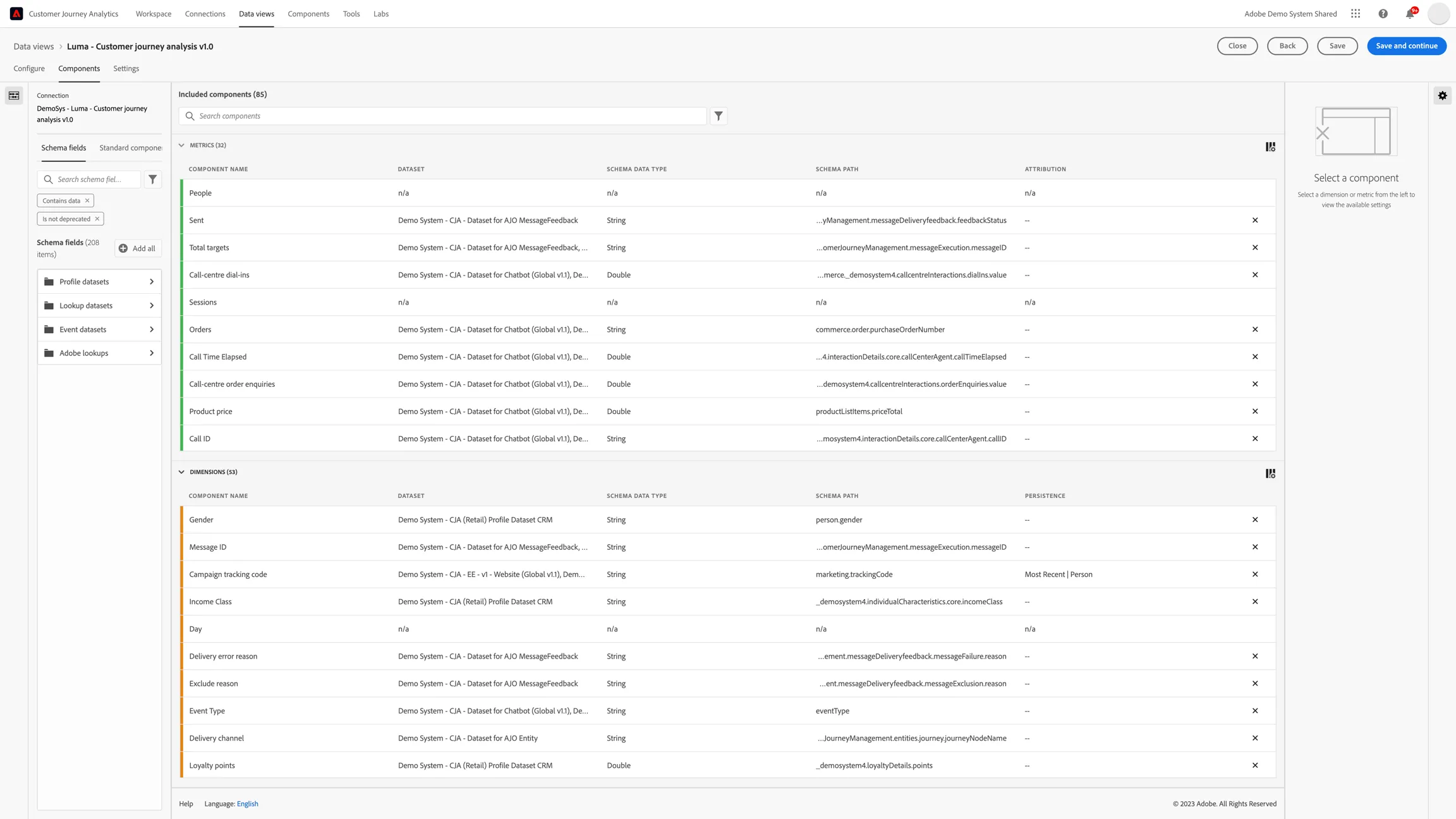1456x819 pixels.
Task: Remove the 'Contains data' filter tag
Action: tap(87, 200)
